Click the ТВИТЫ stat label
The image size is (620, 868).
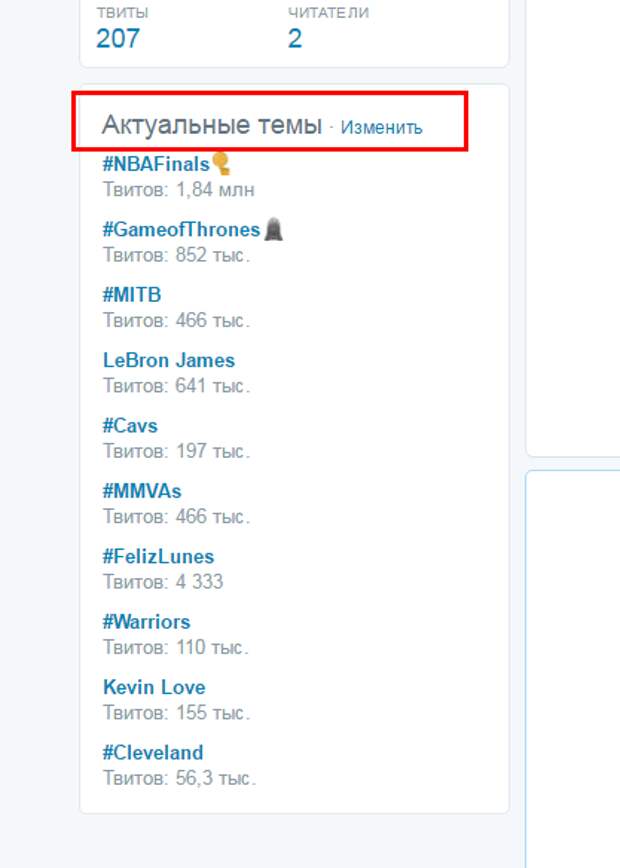pos(122,13)
